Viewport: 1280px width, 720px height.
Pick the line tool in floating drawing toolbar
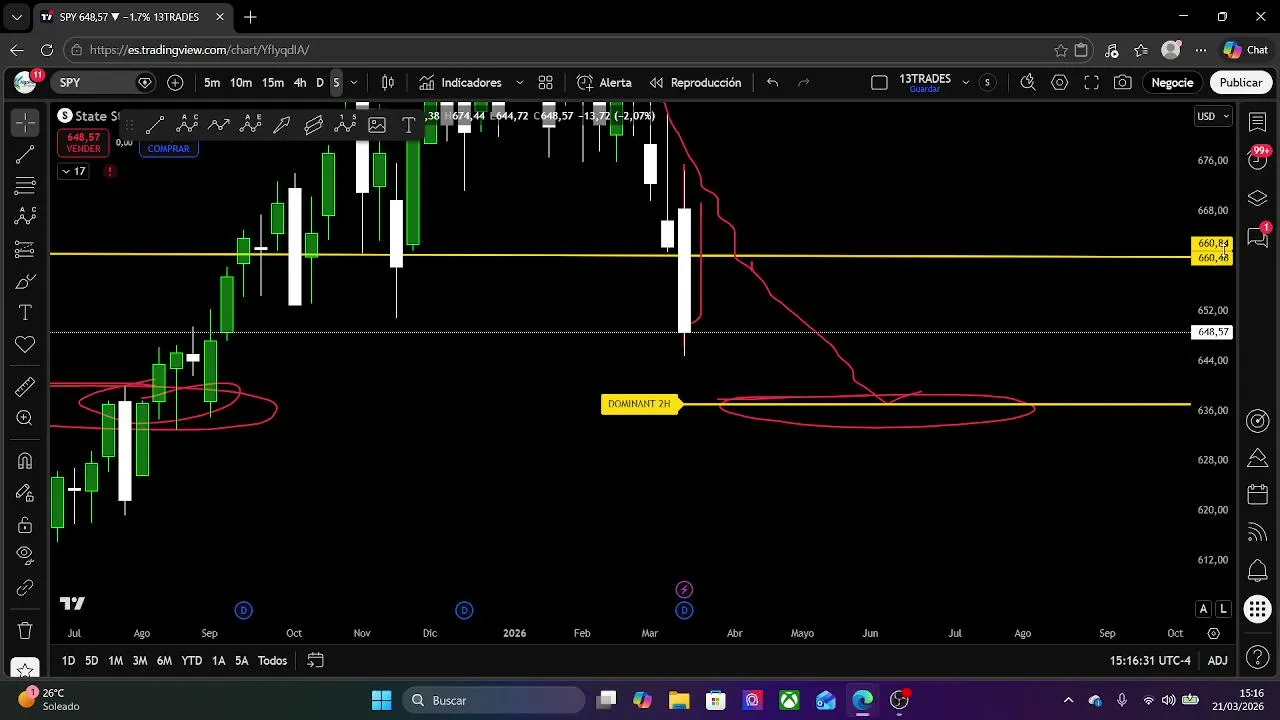155,125
